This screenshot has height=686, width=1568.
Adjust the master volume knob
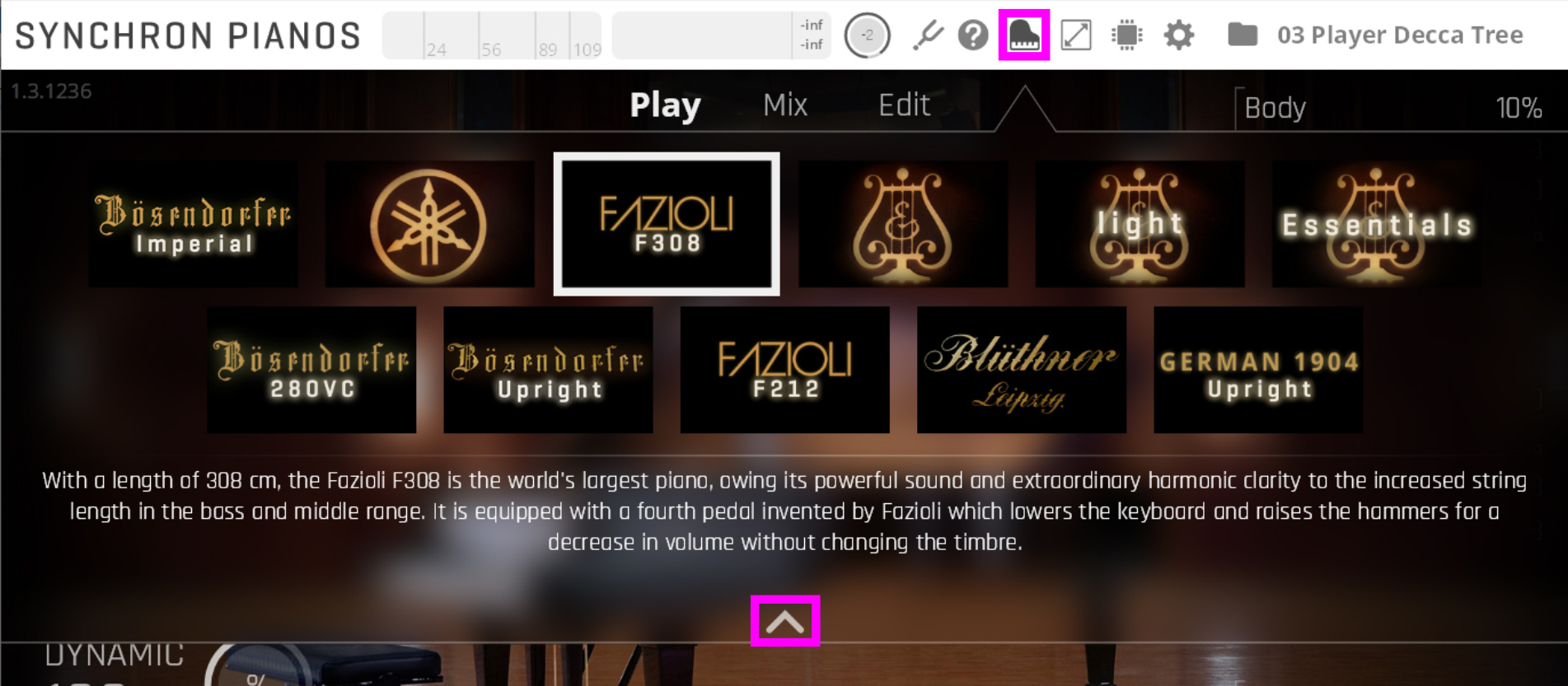coord(868,35)
